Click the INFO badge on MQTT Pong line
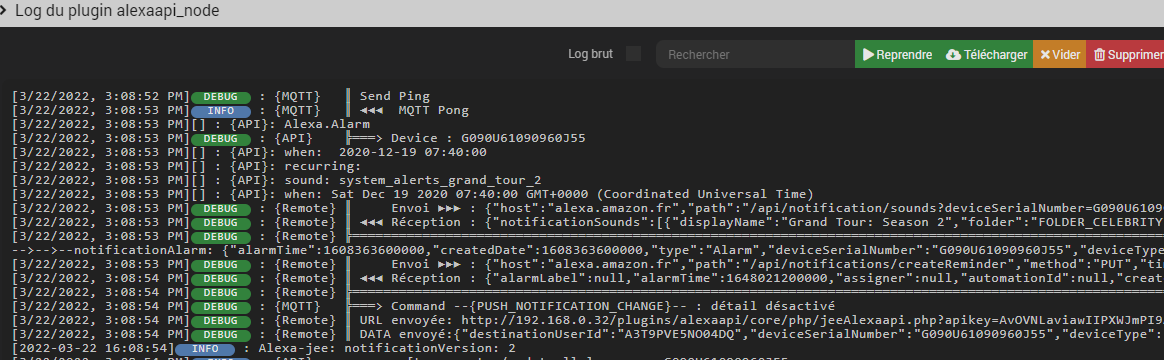 [221, 111]
